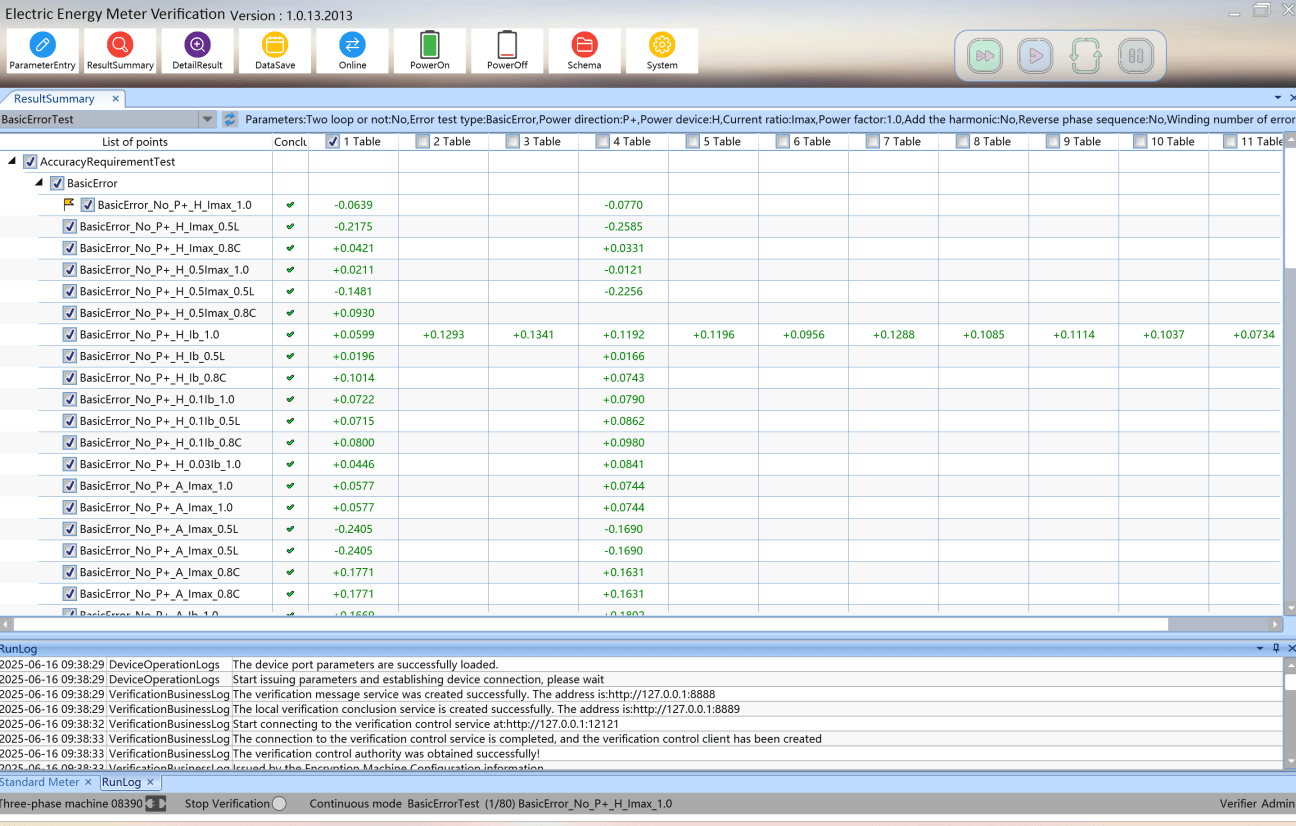Switch to the Standard Meter tab

point(40,782)
